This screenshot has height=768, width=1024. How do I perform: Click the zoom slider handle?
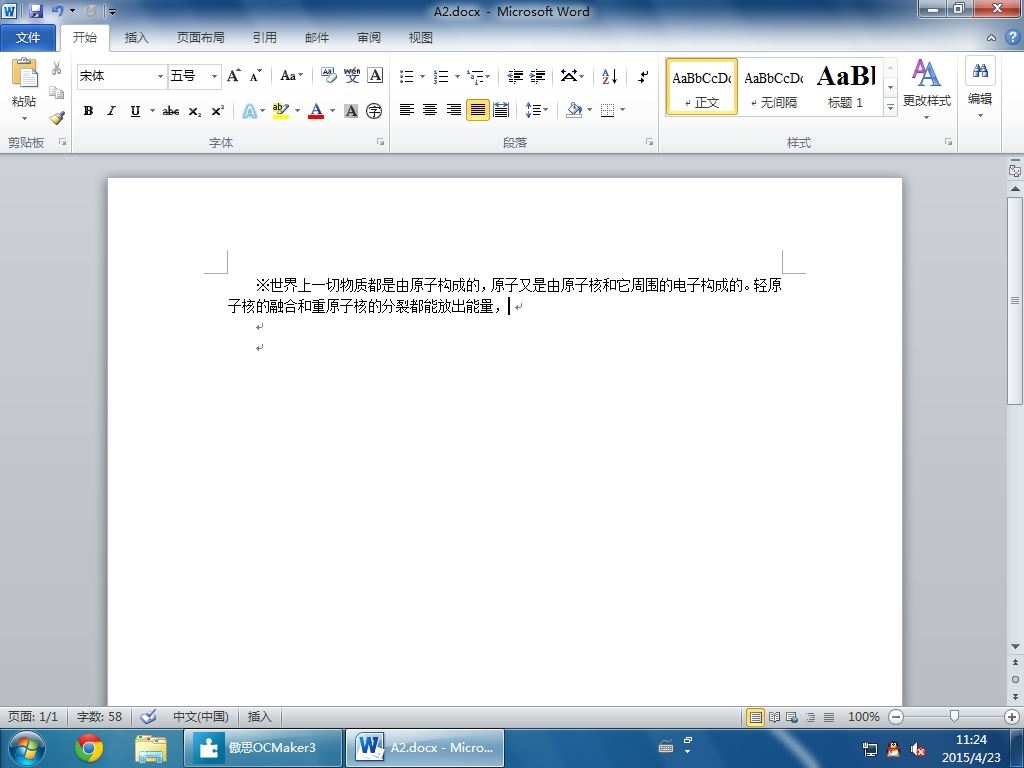click(x=954, y=716)
